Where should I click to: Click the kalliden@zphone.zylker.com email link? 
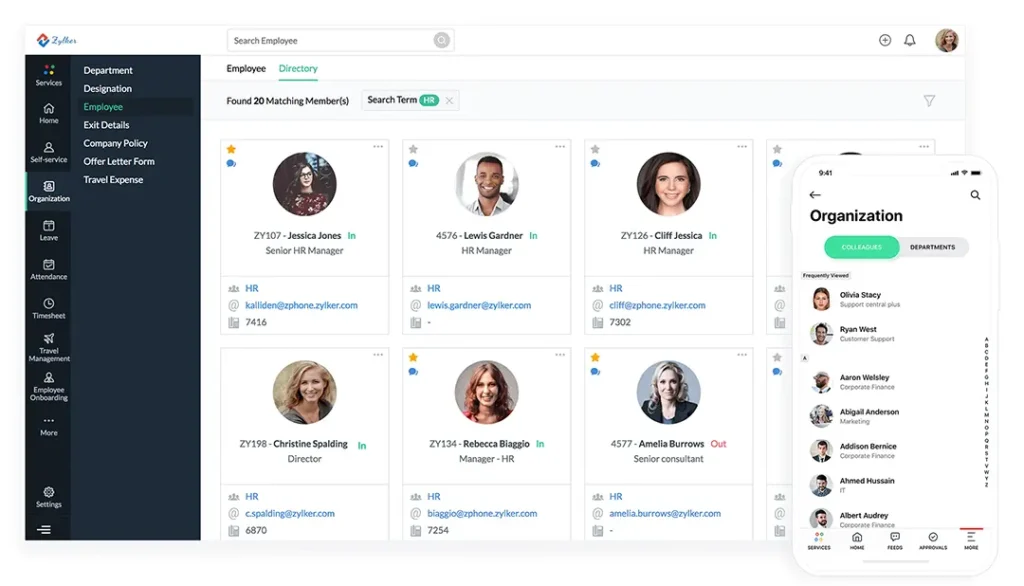301,305
